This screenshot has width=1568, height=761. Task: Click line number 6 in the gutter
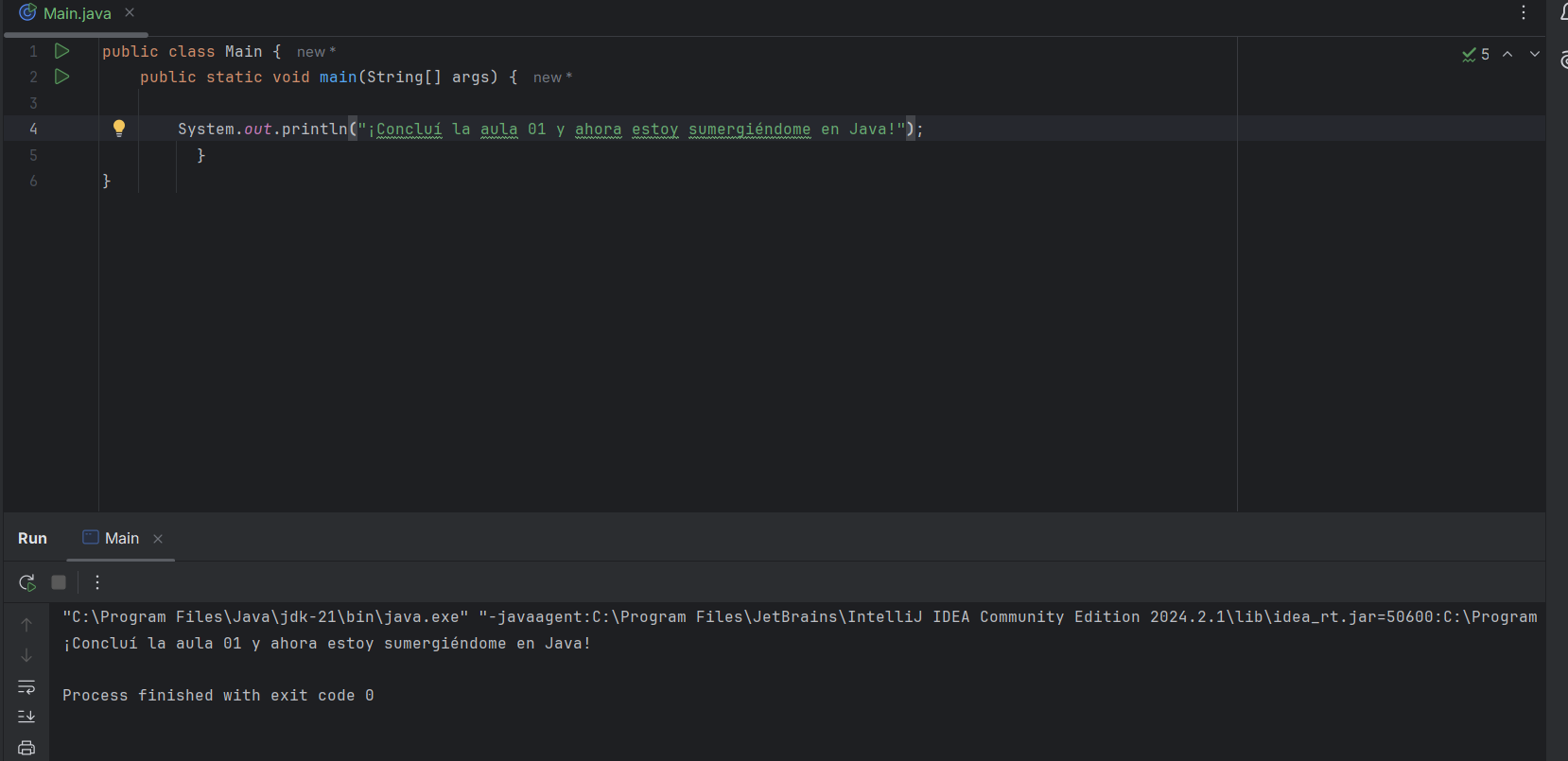33,181
